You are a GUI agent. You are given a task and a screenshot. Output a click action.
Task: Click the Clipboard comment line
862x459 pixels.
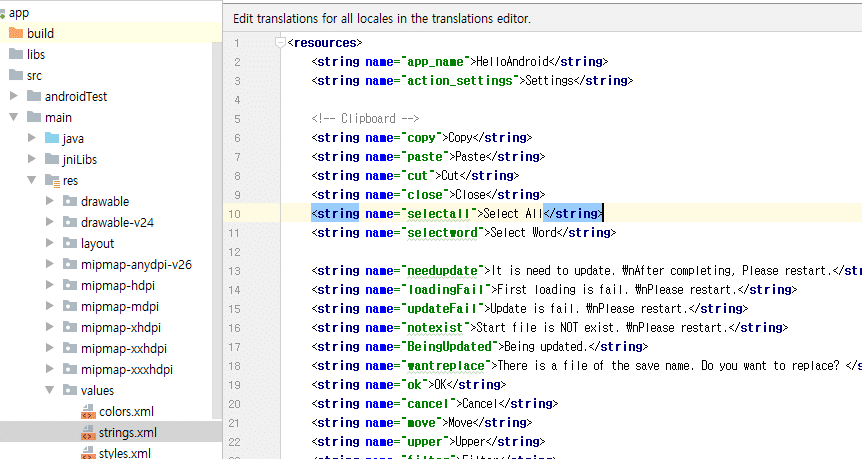point(366,119)
